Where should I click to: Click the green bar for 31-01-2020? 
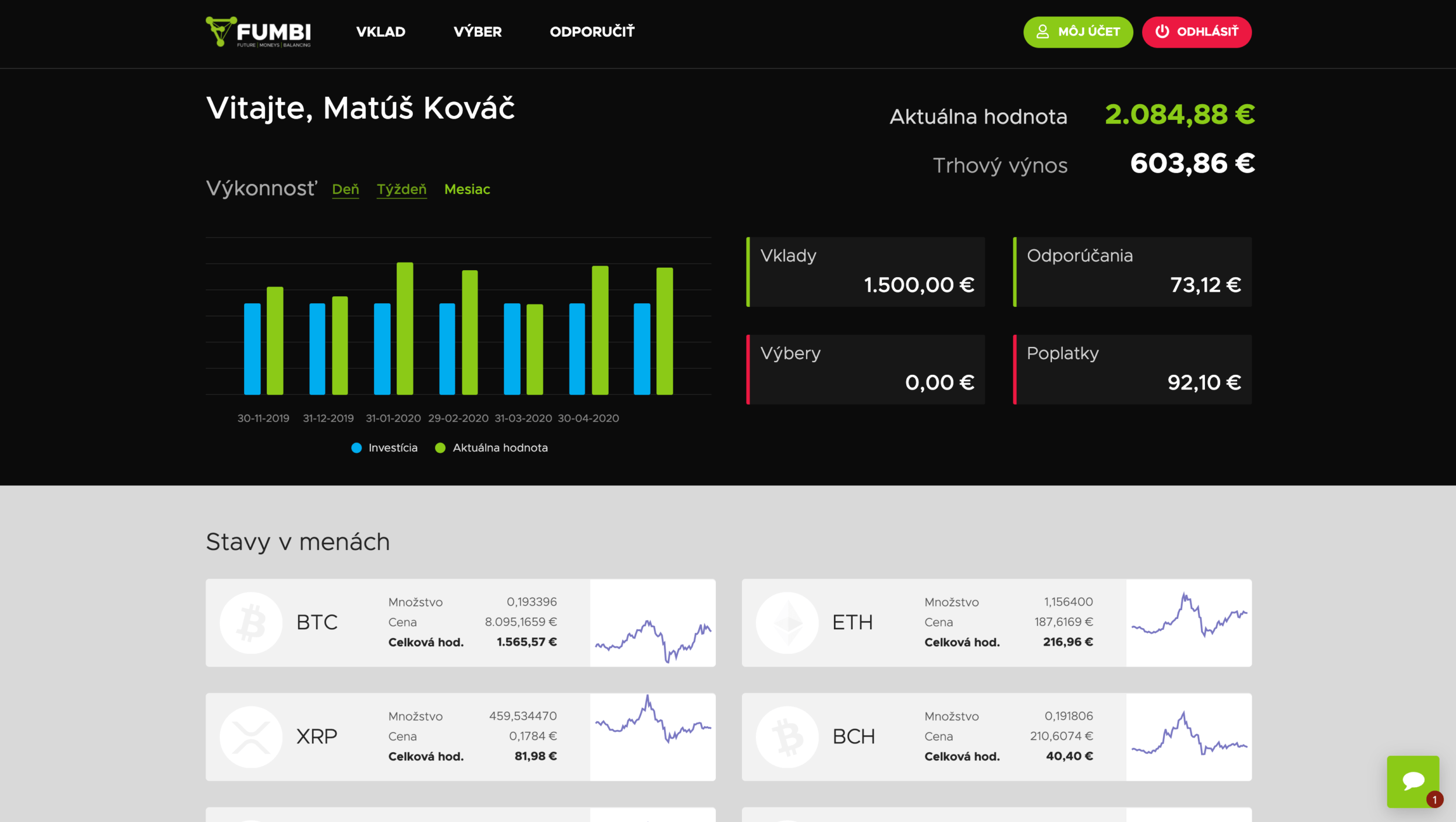pos(405,329)
